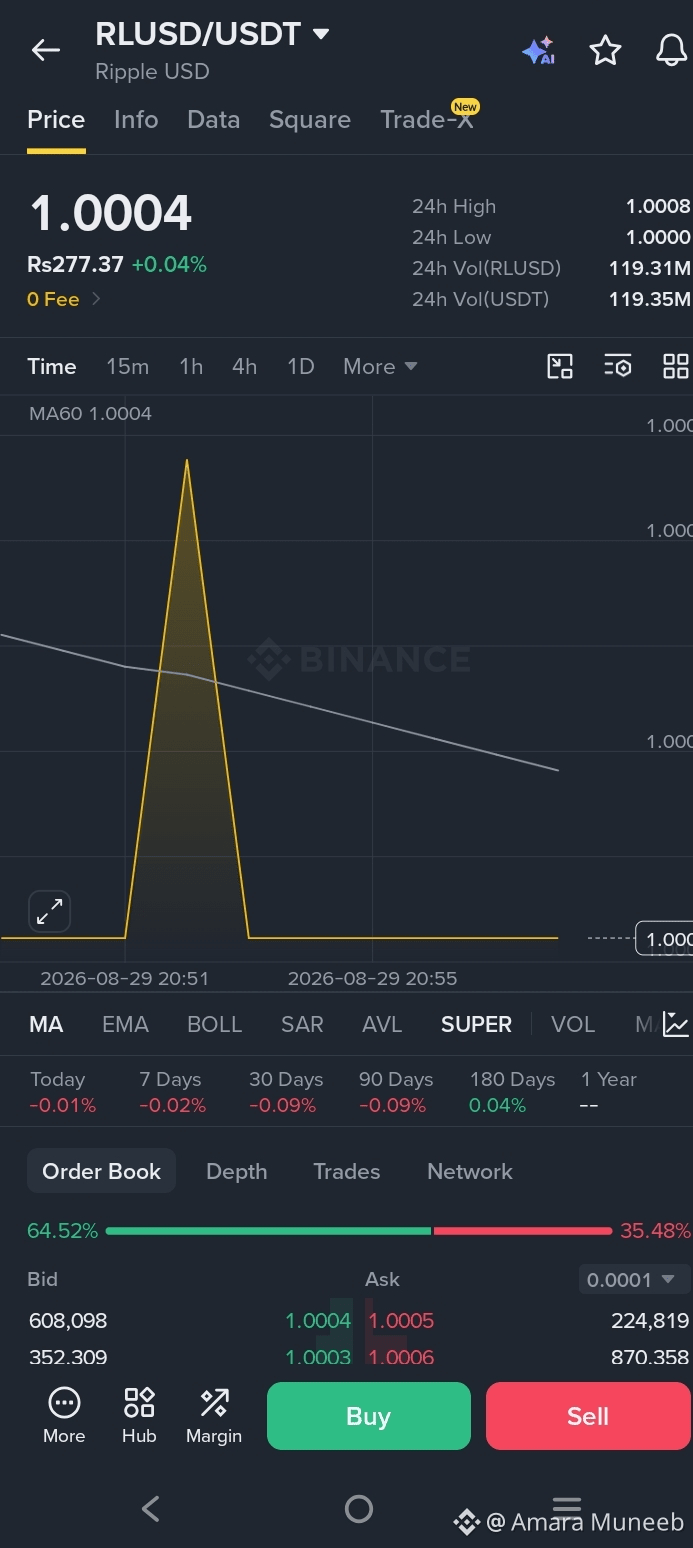
Task: Open price alerts bell icon
Action: [671, 50]
